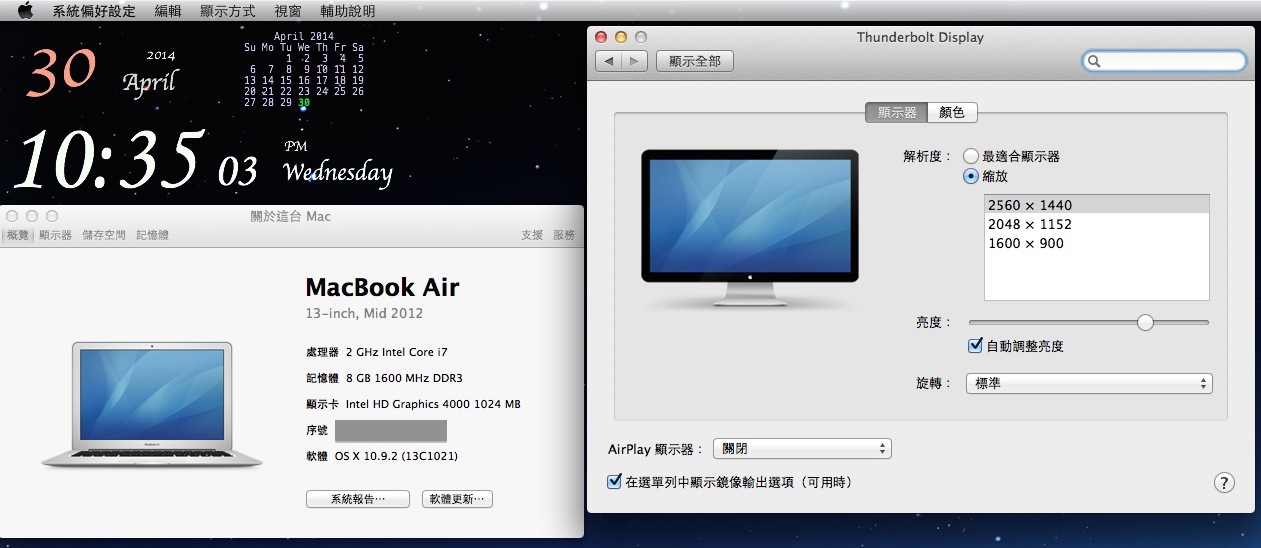This screenshot has height=548, width=1261.
Task: Click the 亮度 brightness slider knob
Action: tap(1145, 322)
